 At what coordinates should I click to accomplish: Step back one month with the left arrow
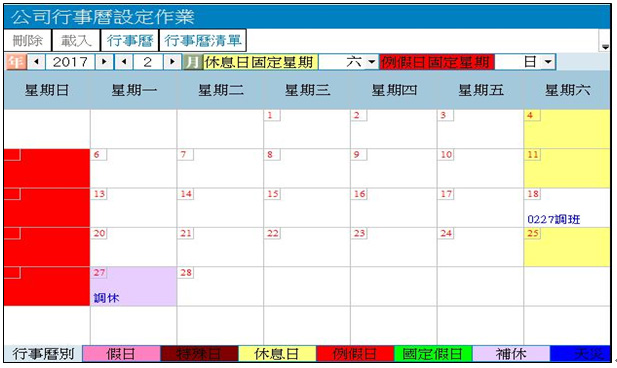click(124, 62)
